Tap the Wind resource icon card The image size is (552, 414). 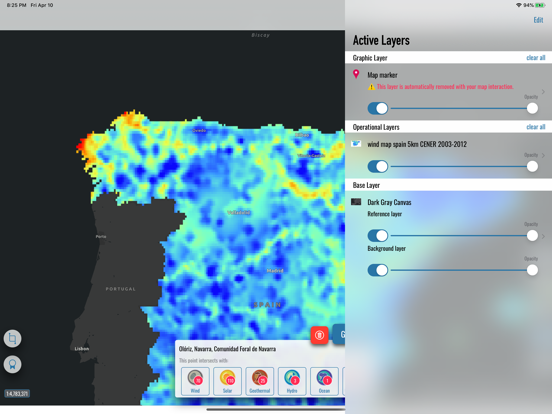[195, 381]
